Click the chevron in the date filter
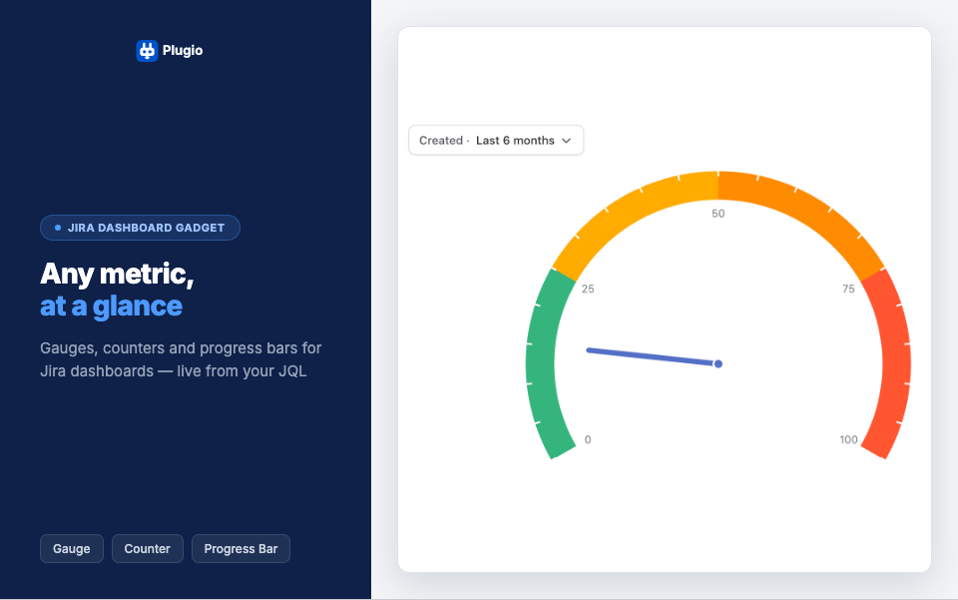 click(x=566, y=141)
